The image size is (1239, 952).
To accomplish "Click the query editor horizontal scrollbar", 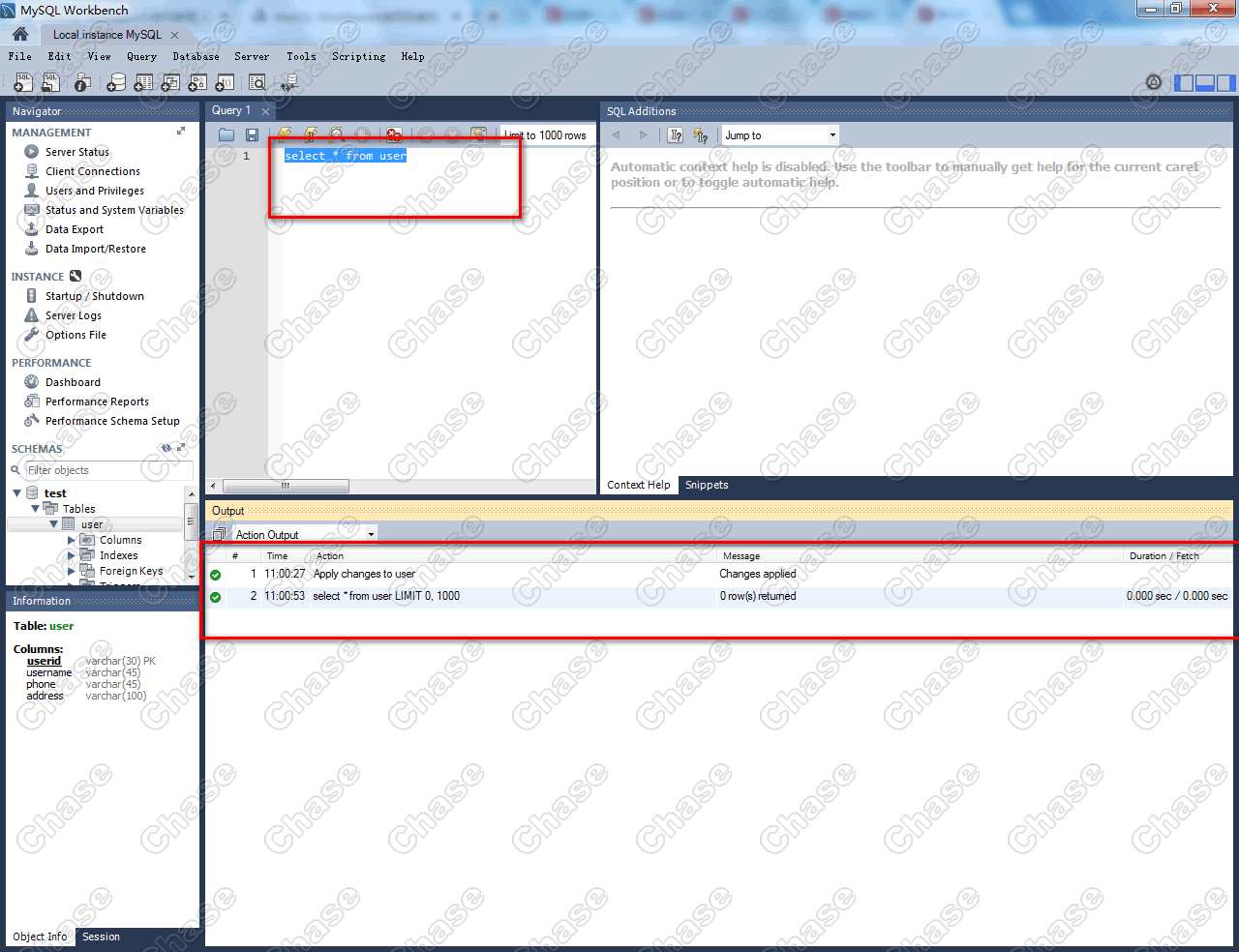I will (x=286, y=486).
